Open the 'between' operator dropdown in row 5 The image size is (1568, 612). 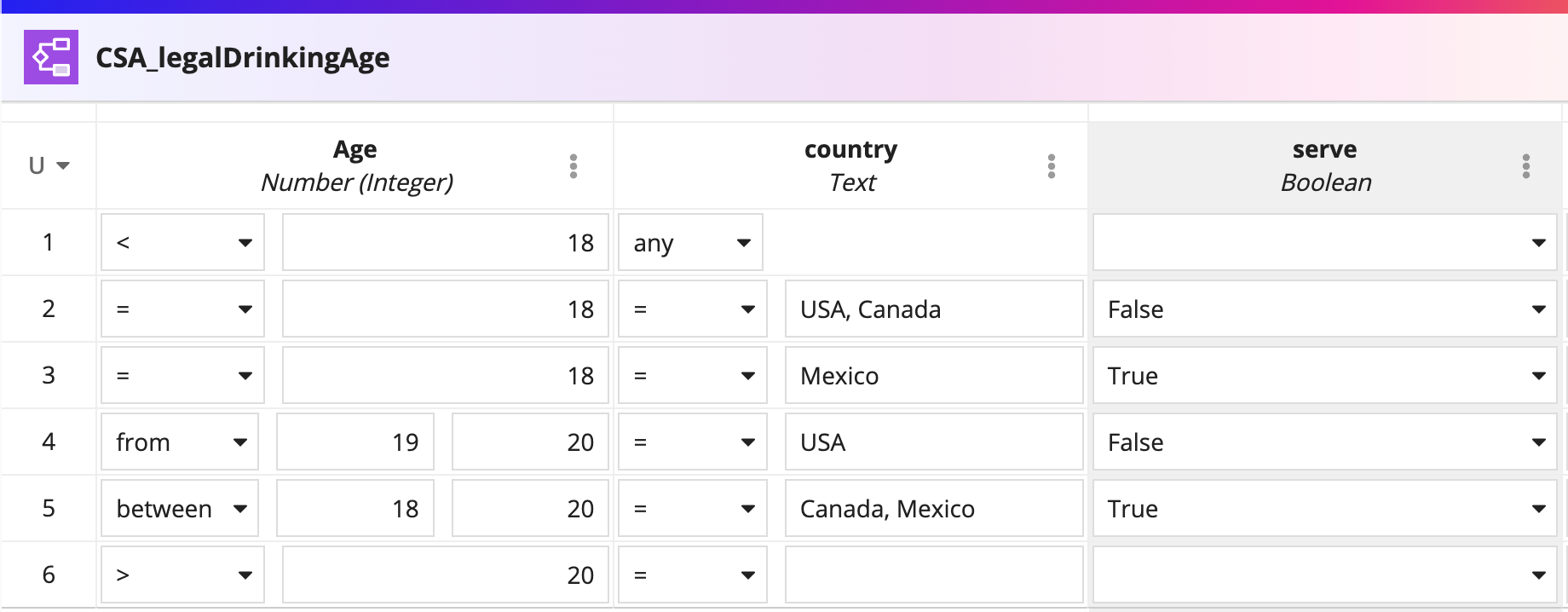(180, 509)
